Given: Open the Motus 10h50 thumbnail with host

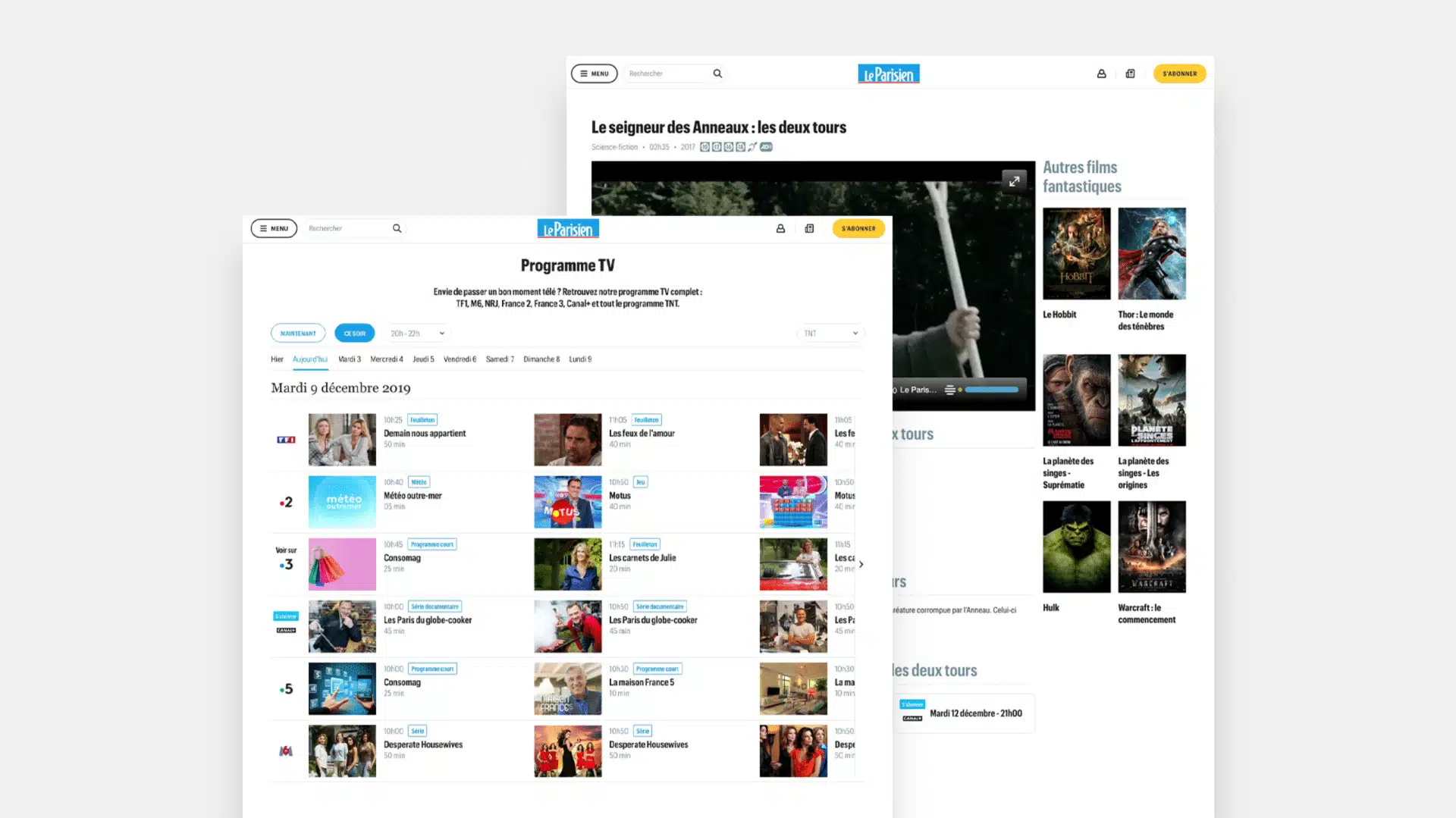Looking at the screenshot, I should pyautogui.click(x=567, y=502).
